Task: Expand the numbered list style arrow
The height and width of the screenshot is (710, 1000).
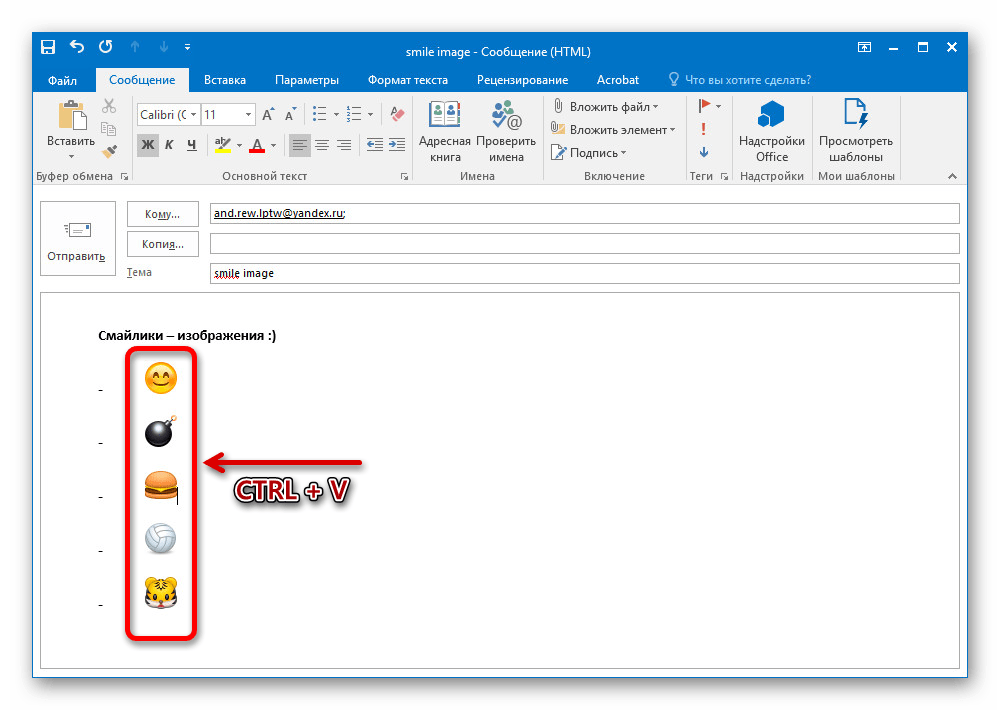Action: pos(371,115)
